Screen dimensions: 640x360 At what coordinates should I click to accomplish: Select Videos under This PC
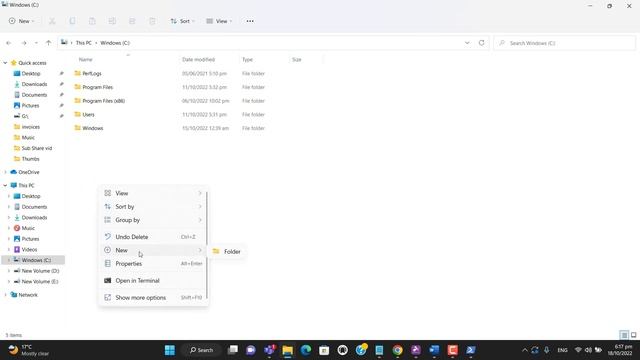(x=29, y=249)
